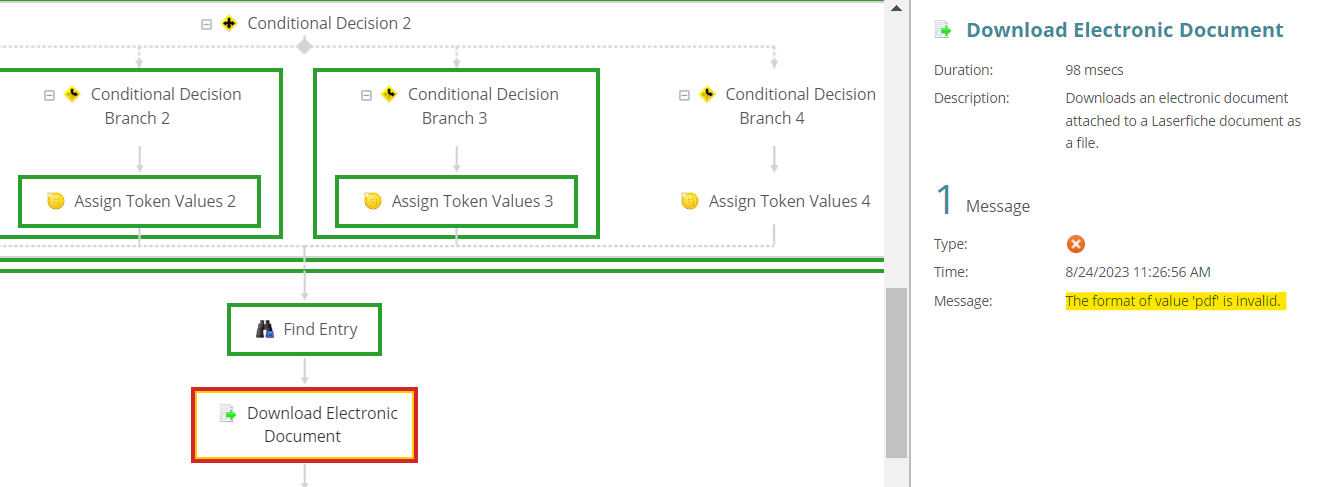The height and width of the screenshot is (487, 1329).
Task: Select the Assign Token Values 4 label
Action: click(790, 202)
